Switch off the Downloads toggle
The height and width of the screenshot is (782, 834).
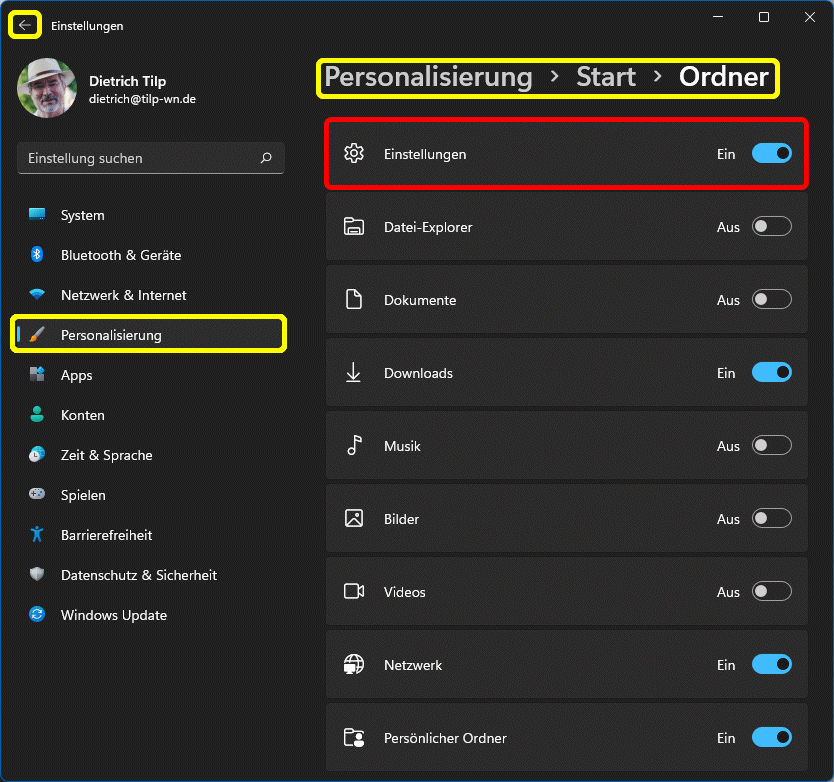click(x=771, y=373)
